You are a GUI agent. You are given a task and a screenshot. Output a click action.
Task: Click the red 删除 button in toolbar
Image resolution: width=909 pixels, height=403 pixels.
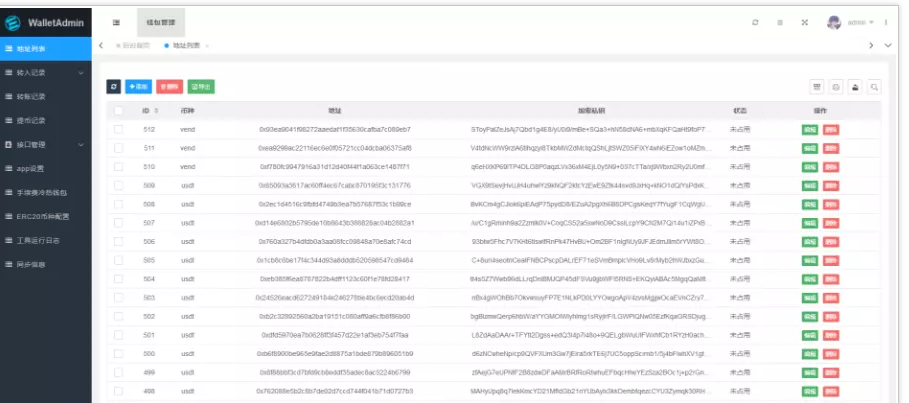(x=169, y=86)
